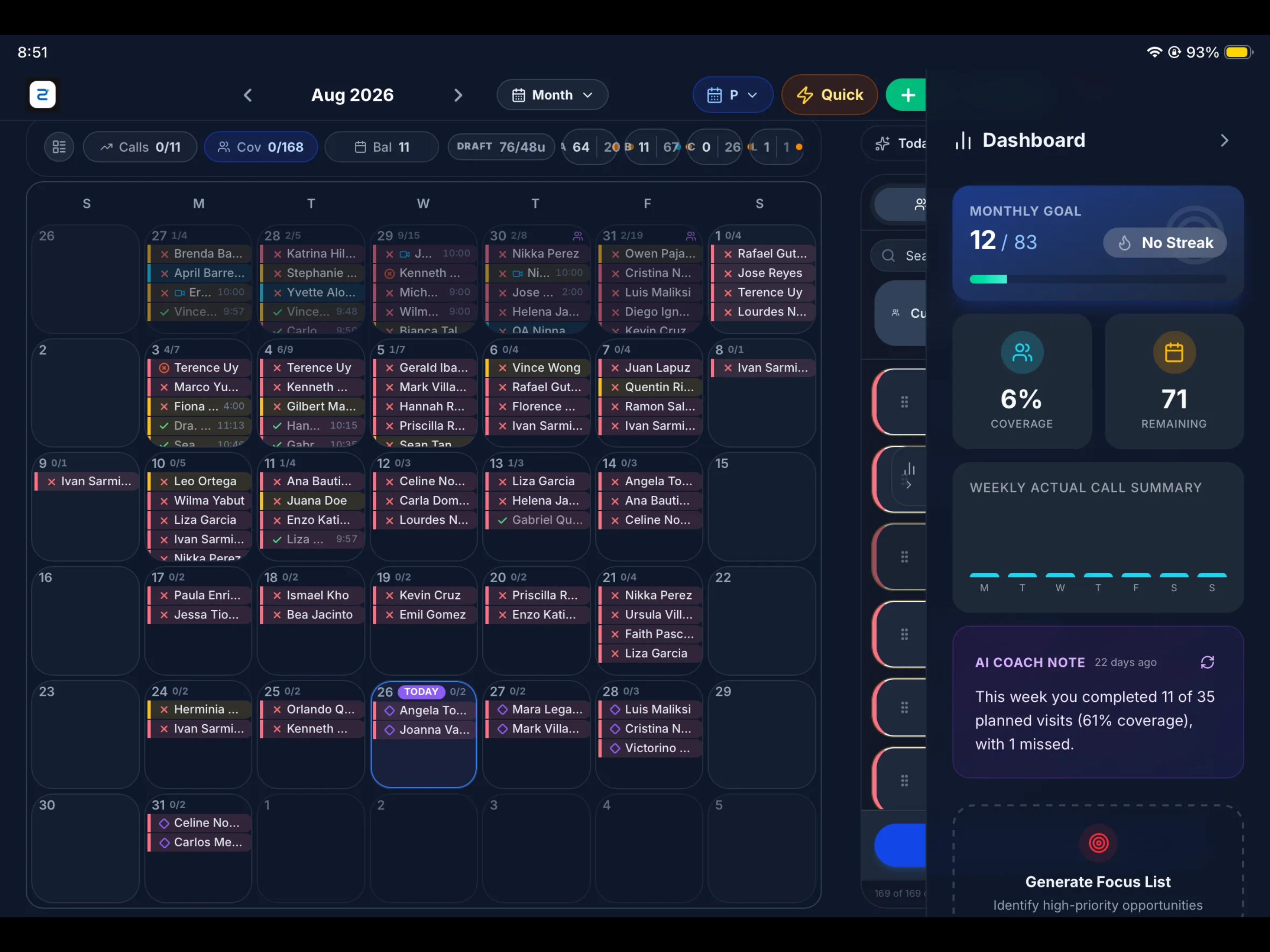Image resolution: width=1270 pixels, height=952 pixels.
Task: Select the Cov 0/168 pill
Action: tap(261, 147)
